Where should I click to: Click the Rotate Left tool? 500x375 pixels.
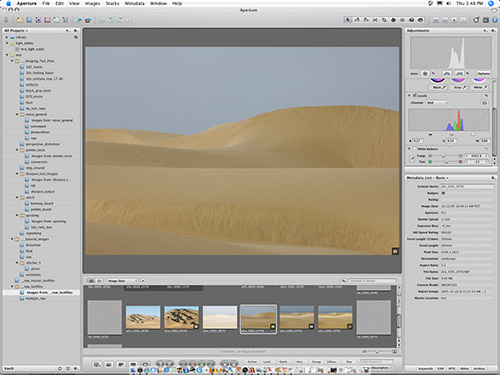click(357, 20)
